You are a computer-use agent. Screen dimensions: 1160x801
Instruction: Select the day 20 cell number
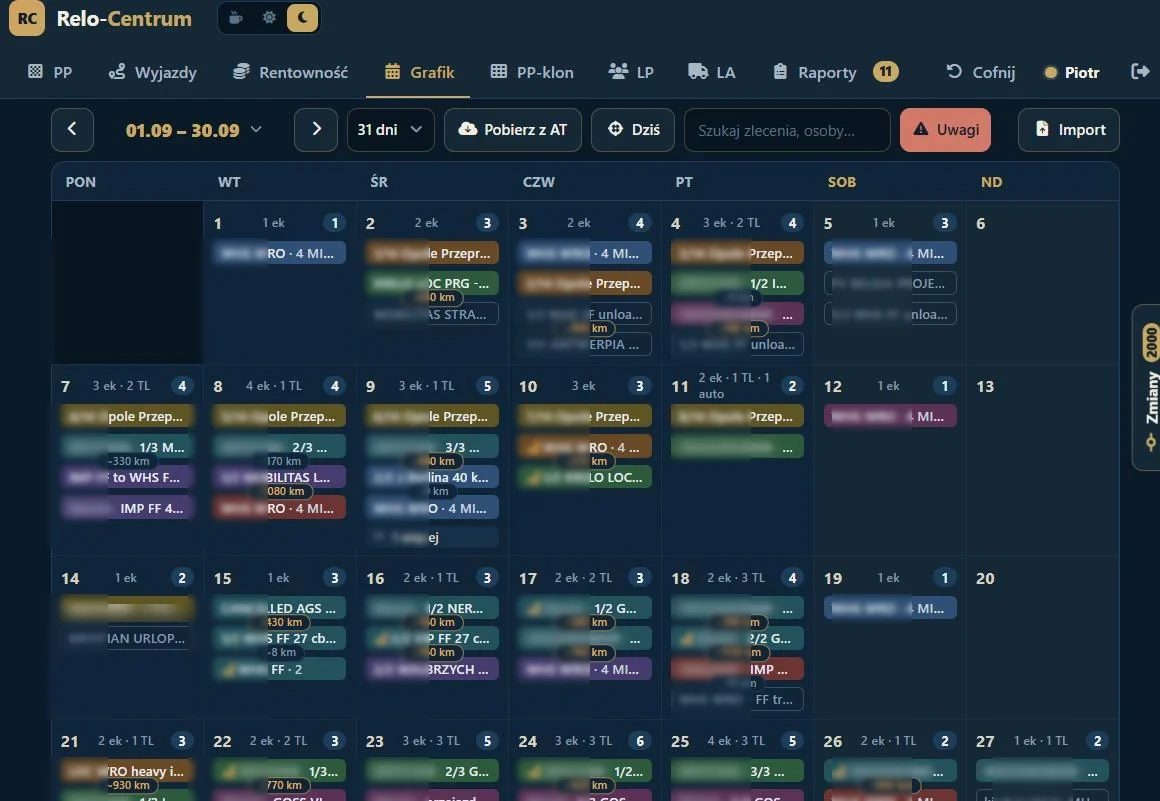985,578
